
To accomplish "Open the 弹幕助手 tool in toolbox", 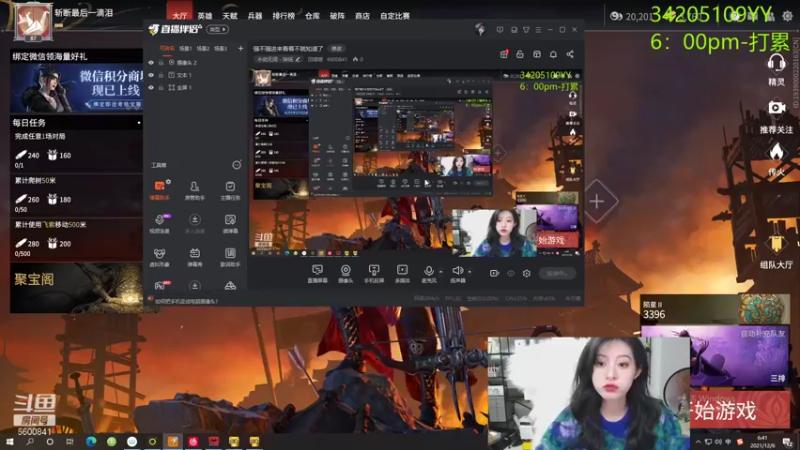I will (160, 189).
